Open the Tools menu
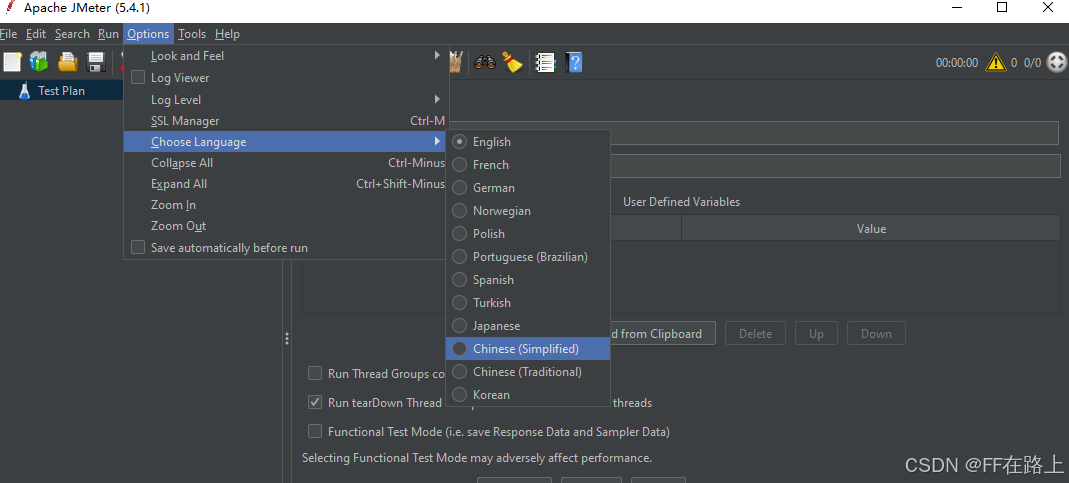 coord(192,34)
